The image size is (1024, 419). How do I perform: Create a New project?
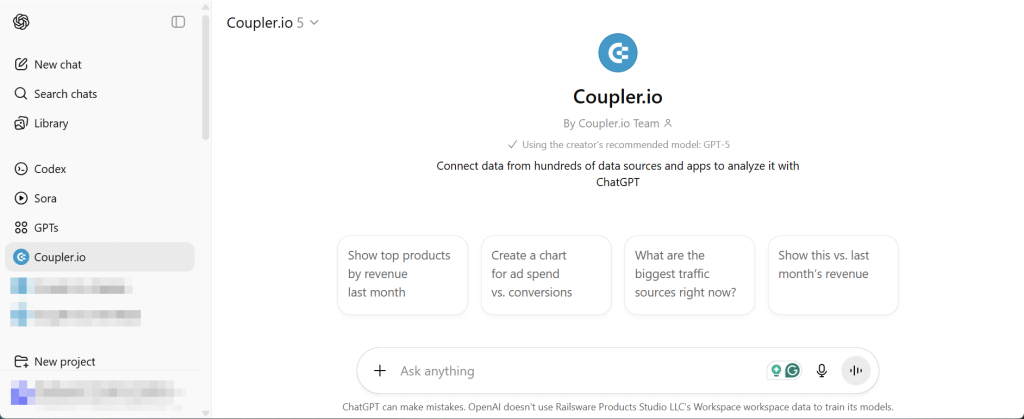coord(64,362)
